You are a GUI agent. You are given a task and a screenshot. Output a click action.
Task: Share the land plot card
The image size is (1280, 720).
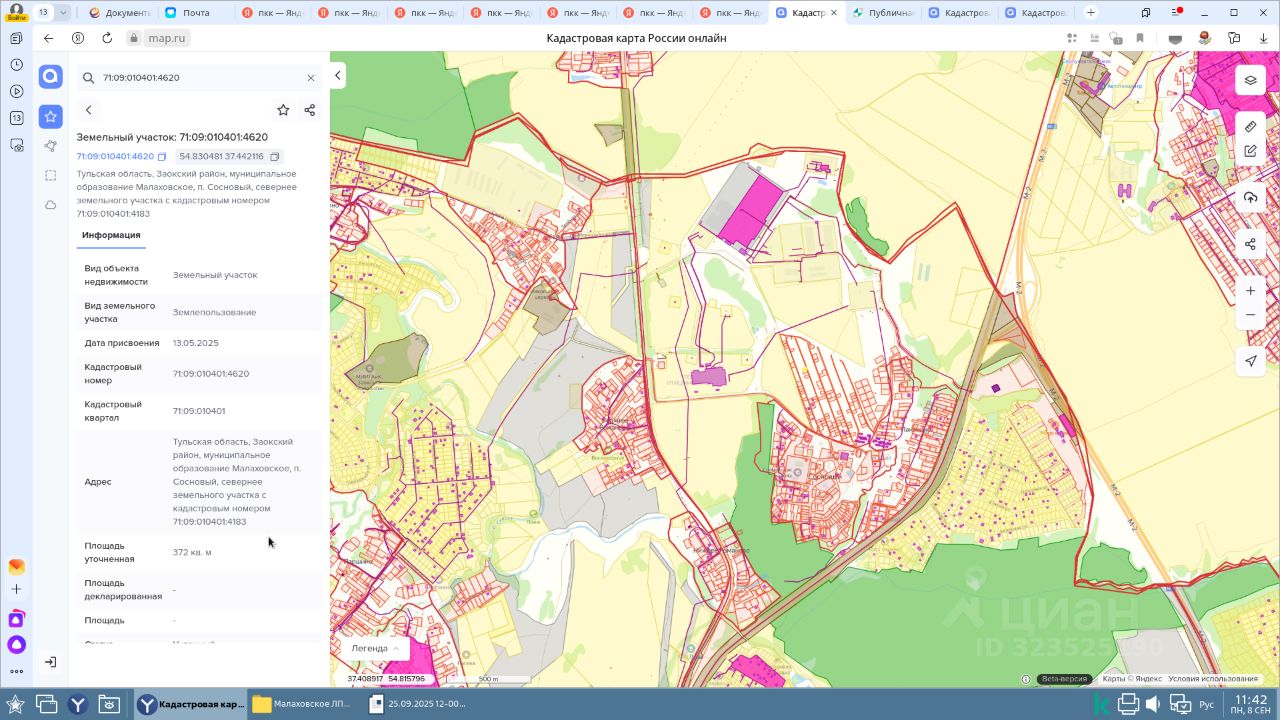tap(309, 110)
